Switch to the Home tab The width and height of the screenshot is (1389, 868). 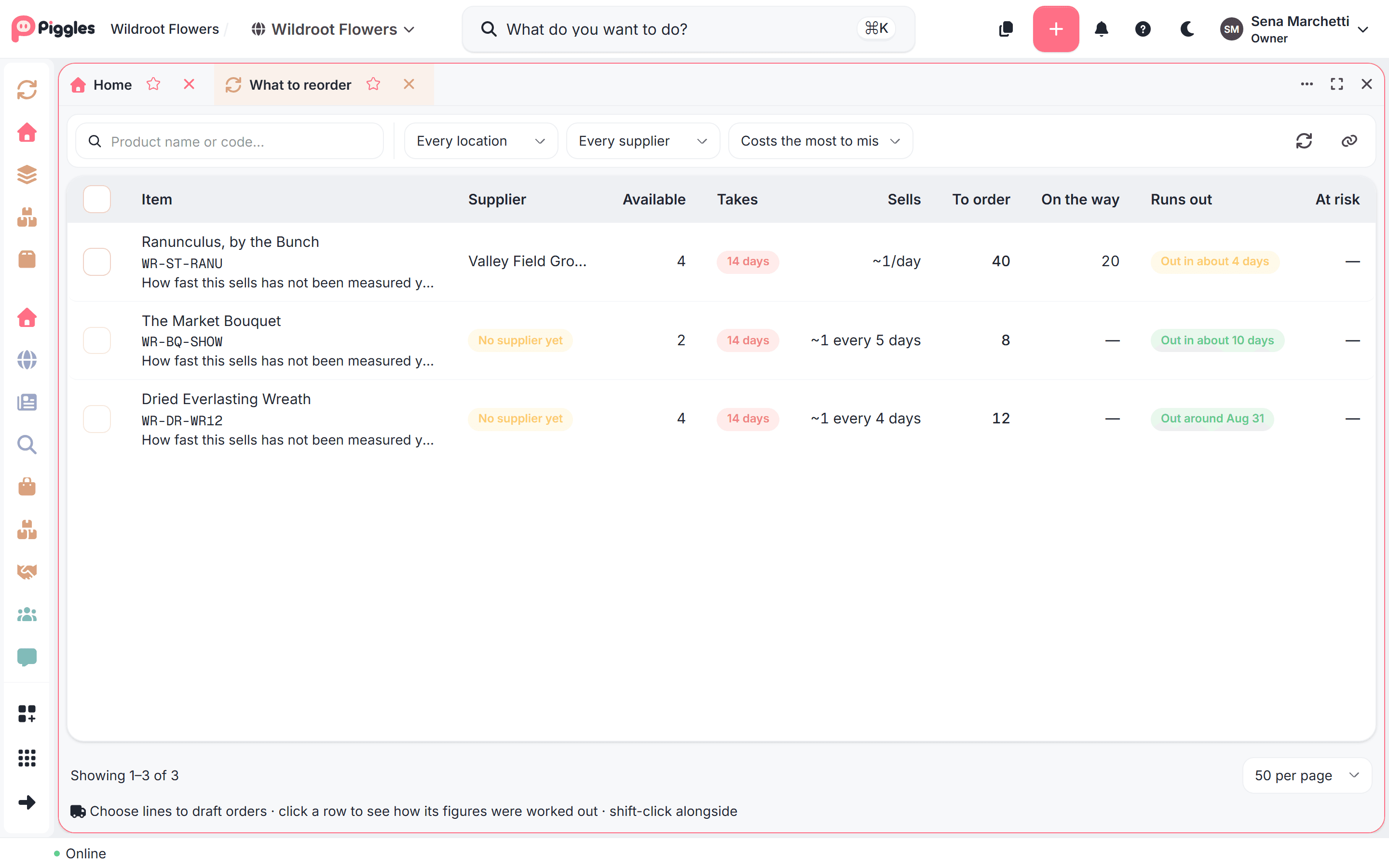click(x=112, y=85)
